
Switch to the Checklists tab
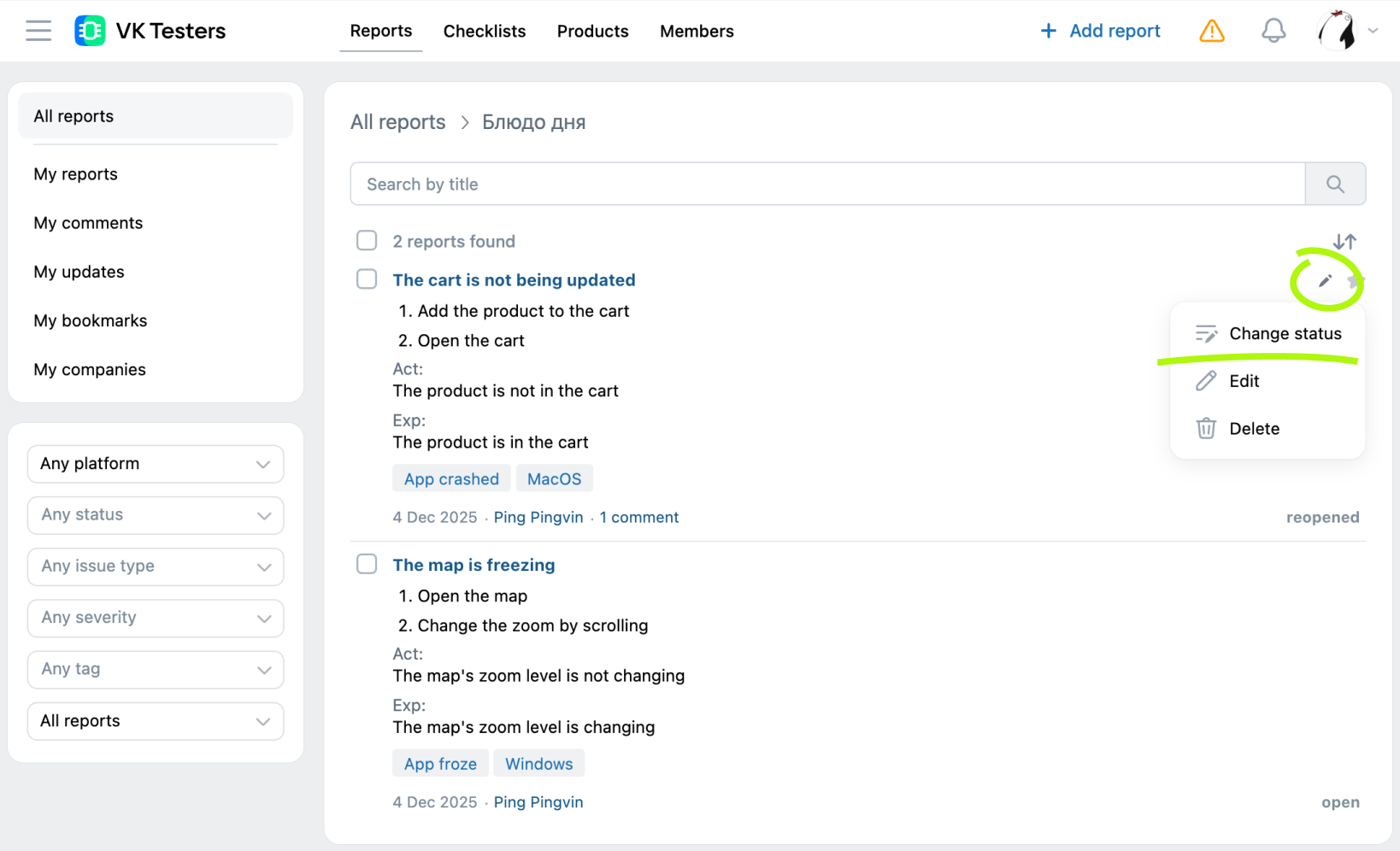pos(485,31)
